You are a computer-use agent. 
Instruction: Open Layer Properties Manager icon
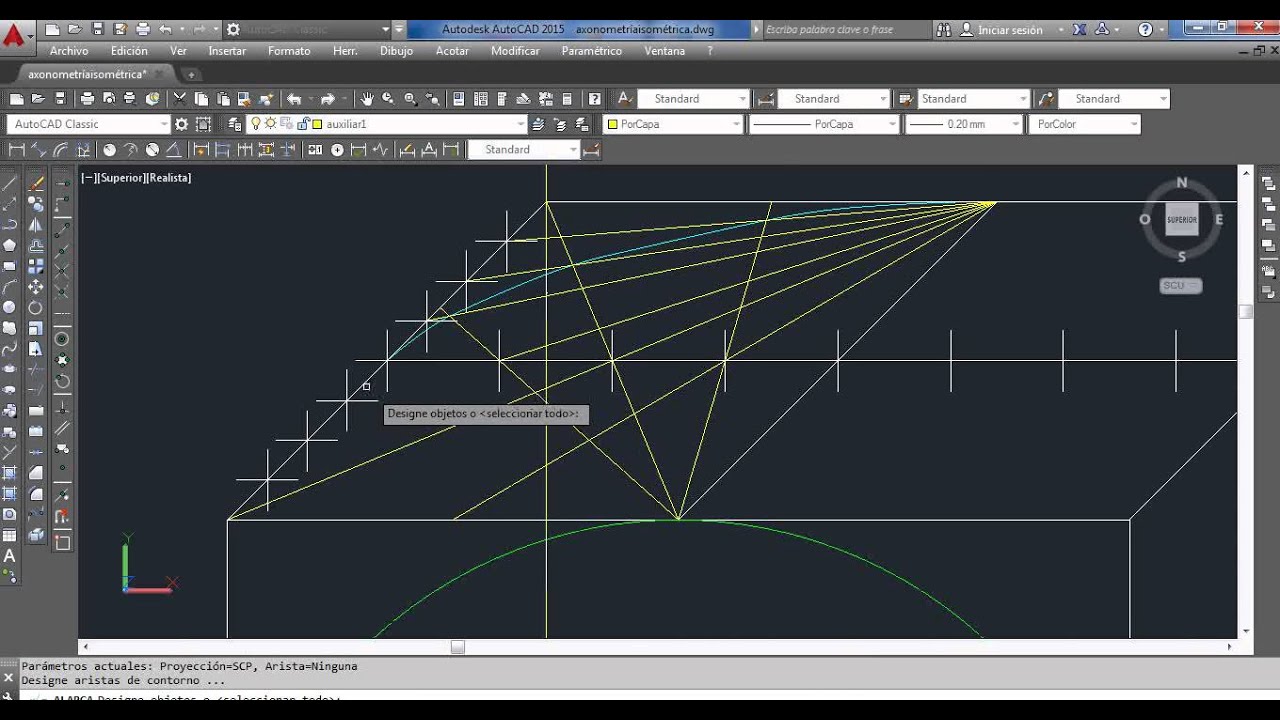pyautogui.click(x=235, y=124)
